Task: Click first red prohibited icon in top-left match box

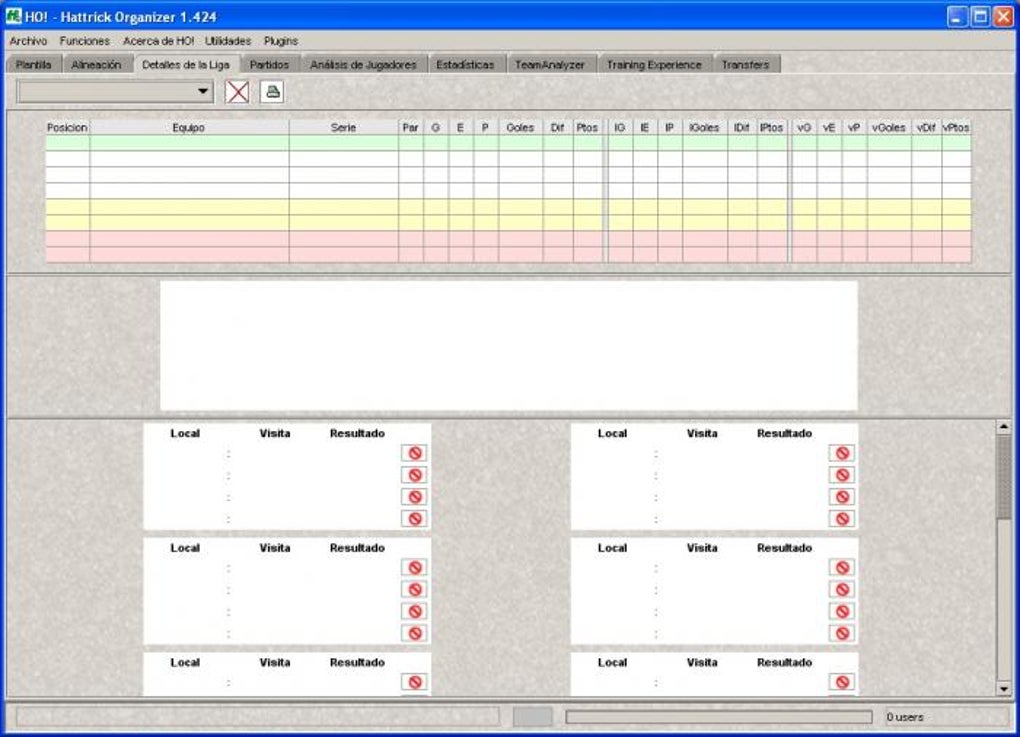Action: 414,453
